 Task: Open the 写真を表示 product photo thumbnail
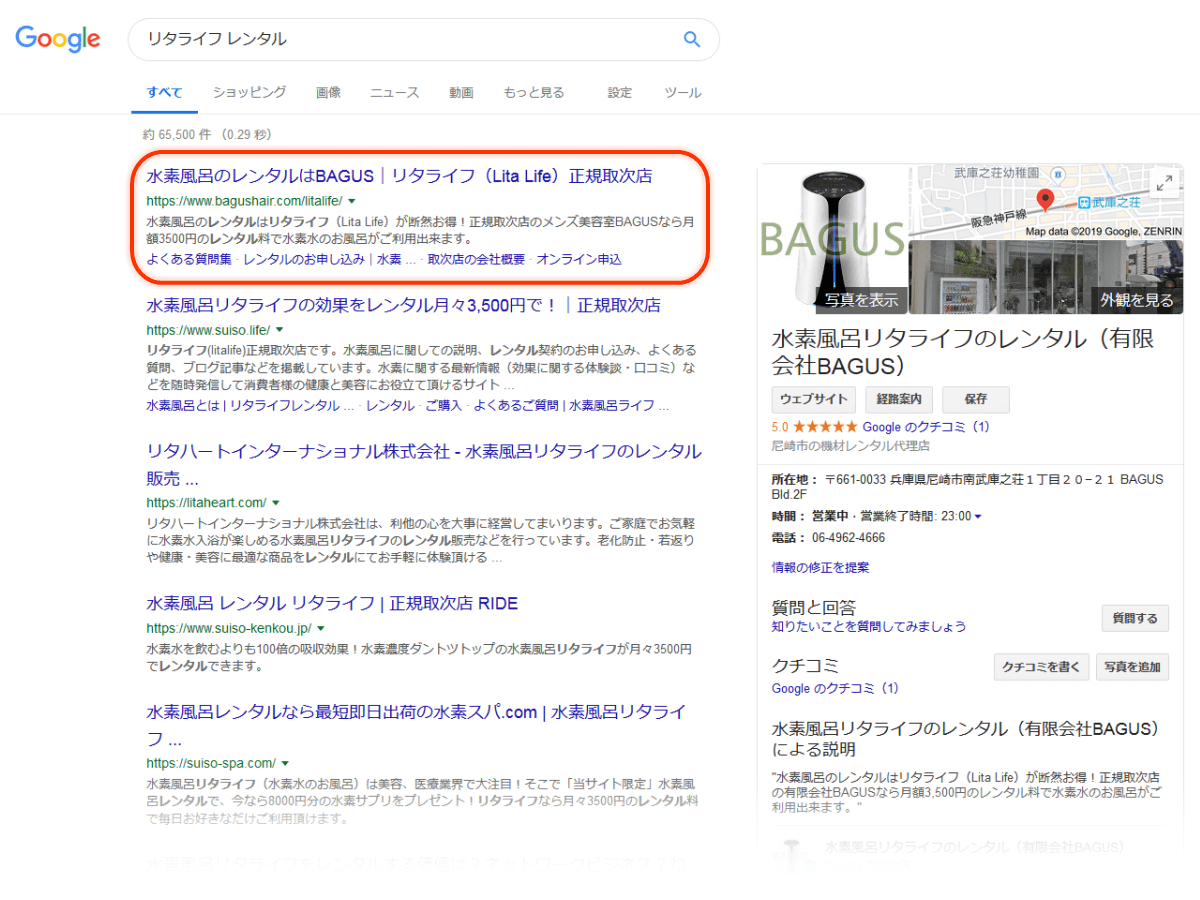point(832,239)
